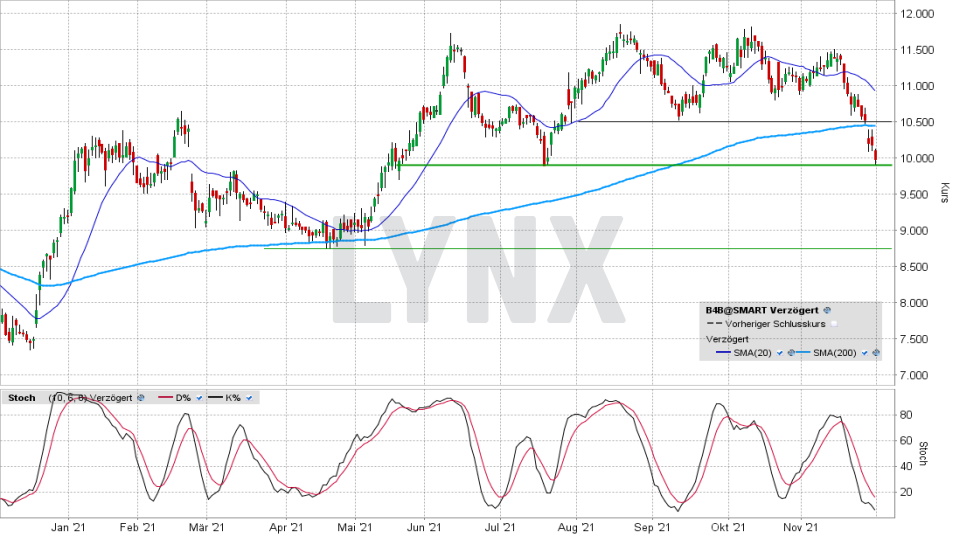
Task: Click the Okt '21 date axis label
Action: [728, 527]
